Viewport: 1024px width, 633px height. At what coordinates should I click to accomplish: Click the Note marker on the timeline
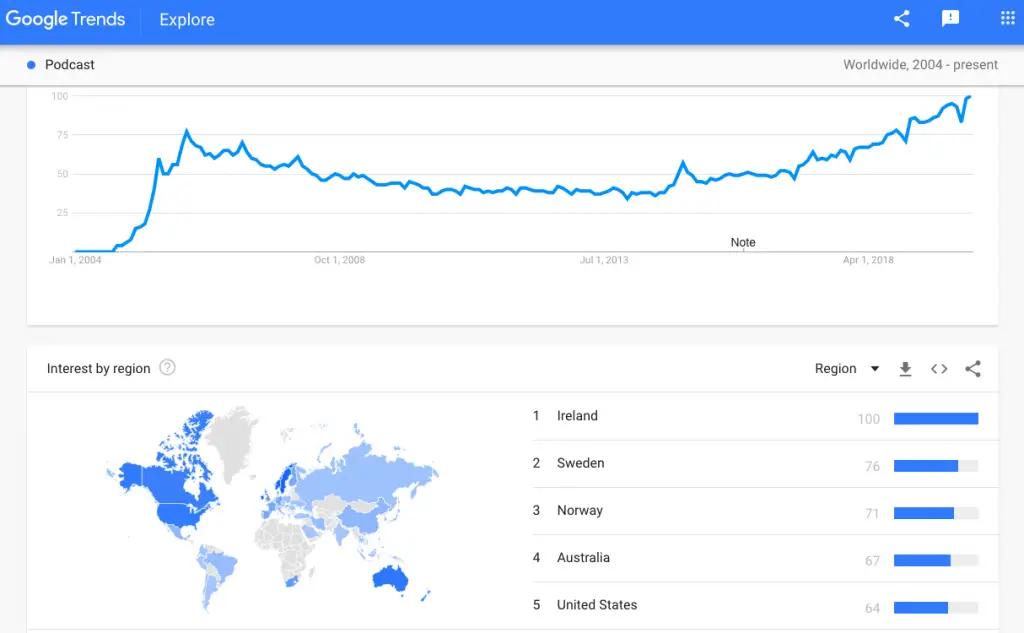click(743, 242)
